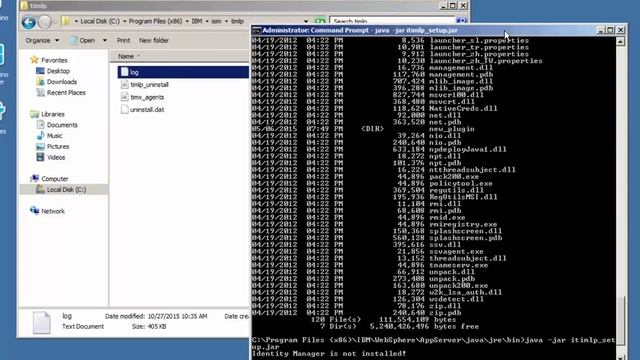Click the folder icon in address bar
Viewport: 640px width, 360px height.
(66, 21)
